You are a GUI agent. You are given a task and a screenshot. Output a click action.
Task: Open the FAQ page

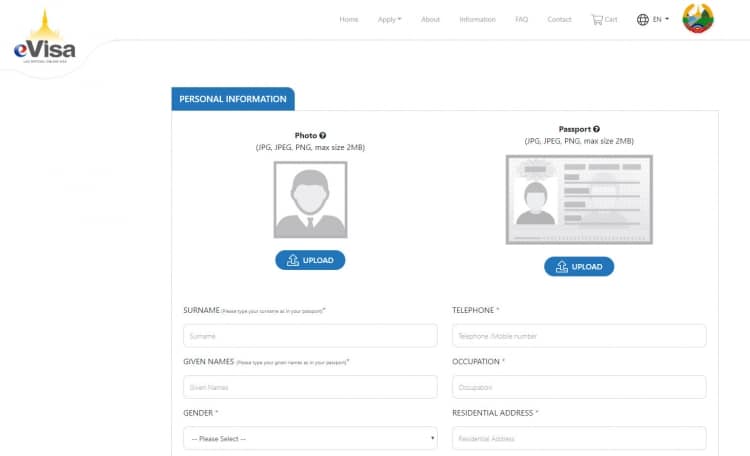coord(521,20)
